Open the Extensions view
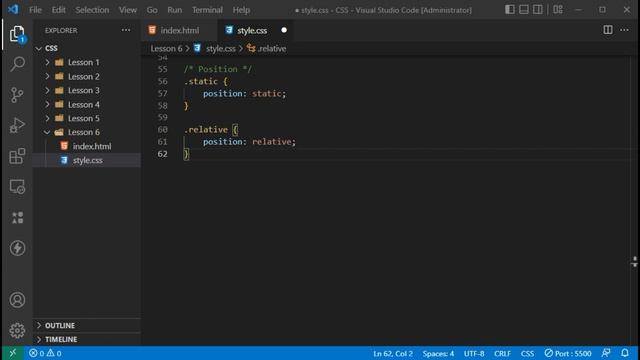 point(17,156)
